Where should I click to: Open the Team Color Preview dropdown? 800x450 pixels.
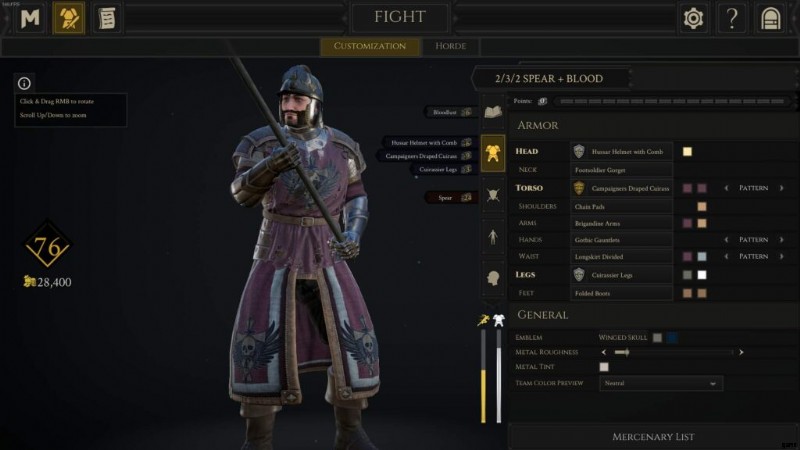coord(661,383)
